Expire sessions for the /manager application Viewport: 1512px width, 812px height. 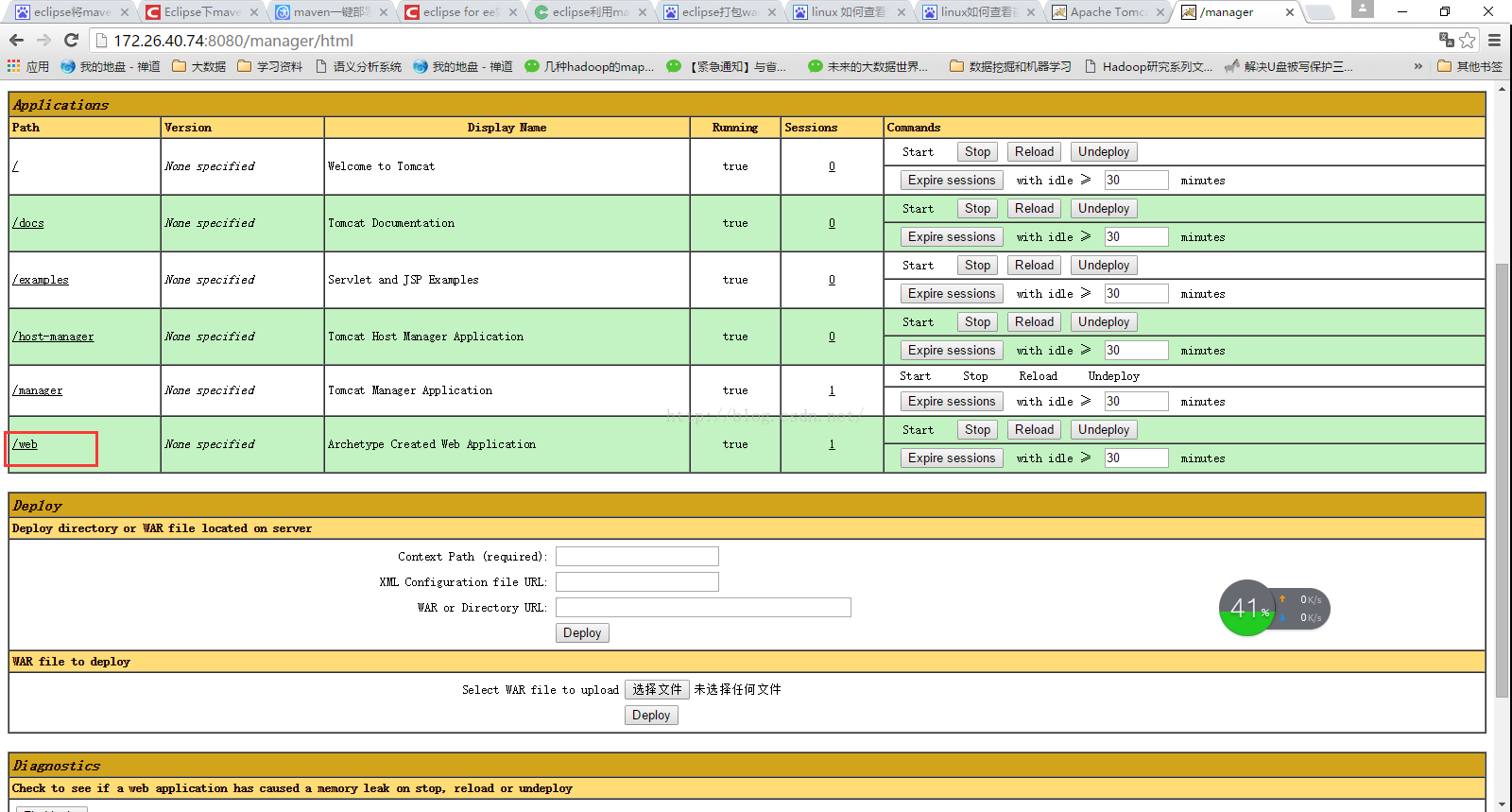[x=952, y=402]
